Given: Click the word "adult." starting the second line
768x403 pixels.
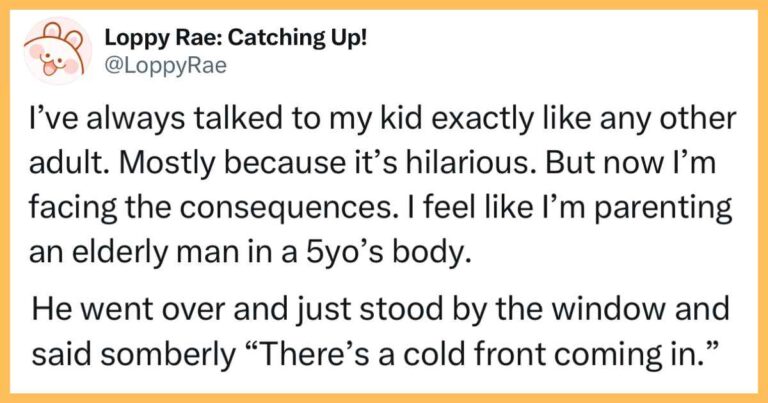Looking at the screenshot, I should click(x=62, y=161).
